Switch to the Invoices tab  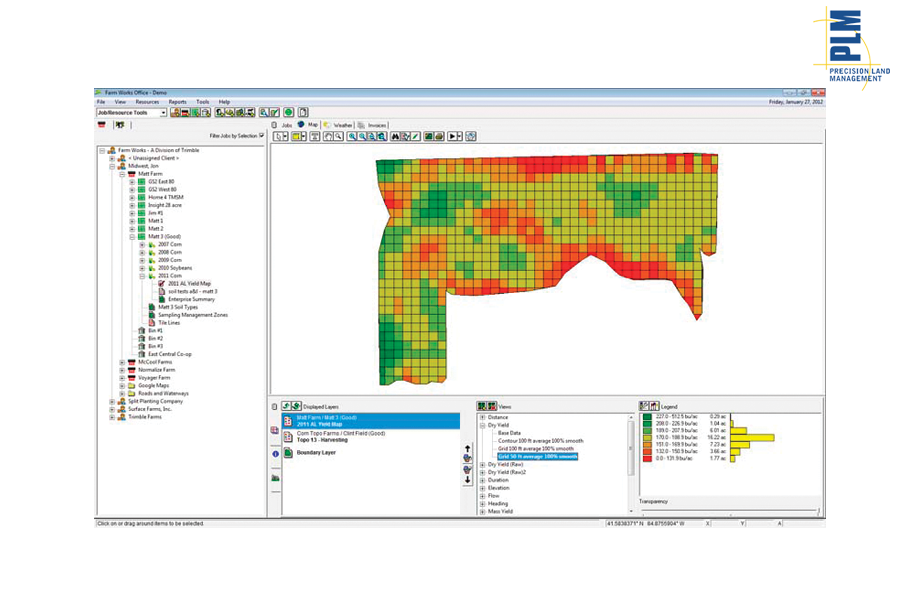coord(377,125)
